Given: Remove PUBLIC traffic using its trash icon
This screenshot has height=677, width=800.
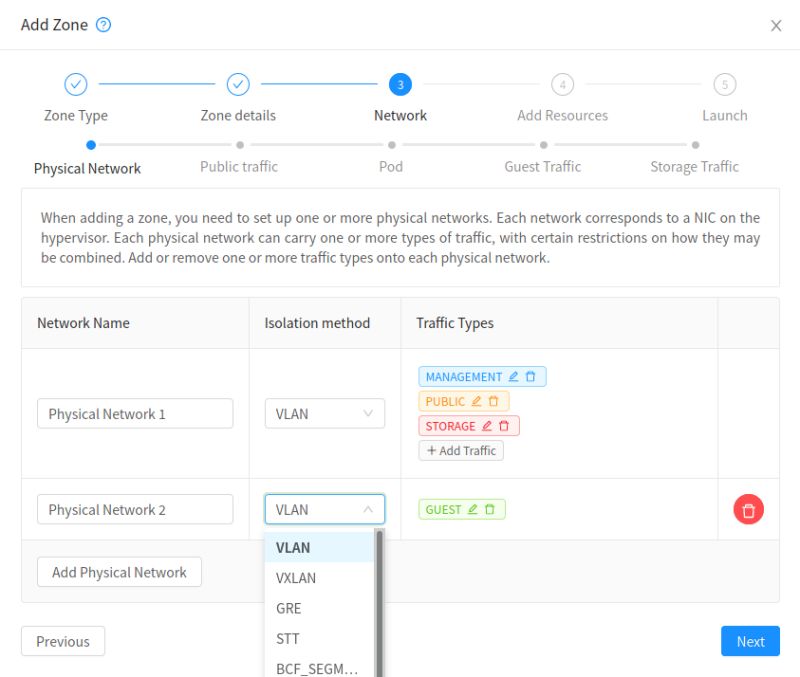Looking at the screenshot, I should [493, 402].
